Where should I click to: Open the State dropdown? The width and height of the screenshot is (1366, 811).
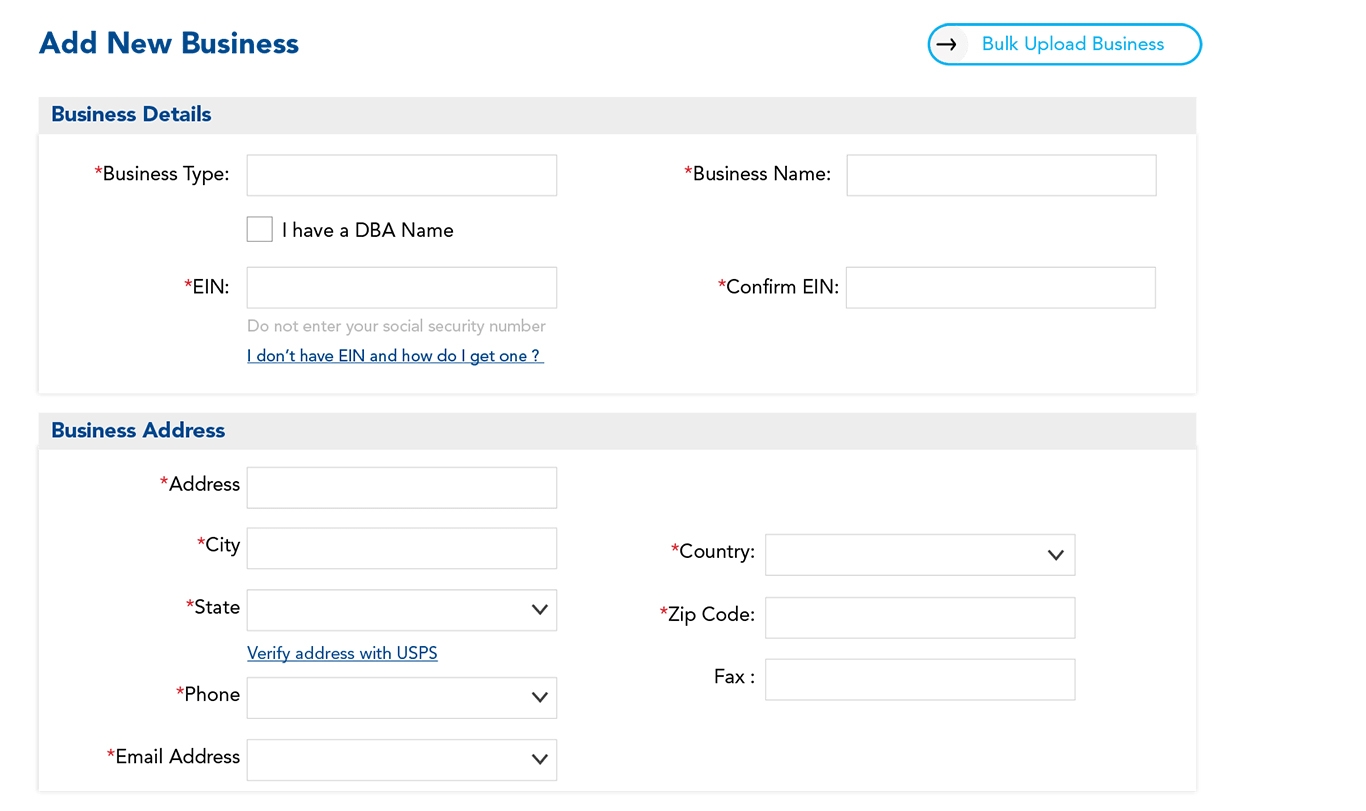coord(401,610)
